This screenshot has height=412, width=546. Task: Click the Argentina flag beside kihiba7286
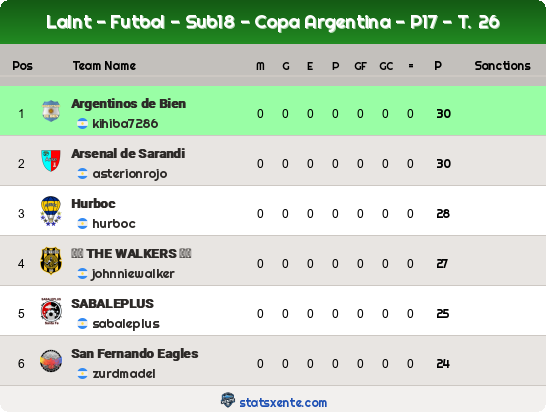click(82, 124)
